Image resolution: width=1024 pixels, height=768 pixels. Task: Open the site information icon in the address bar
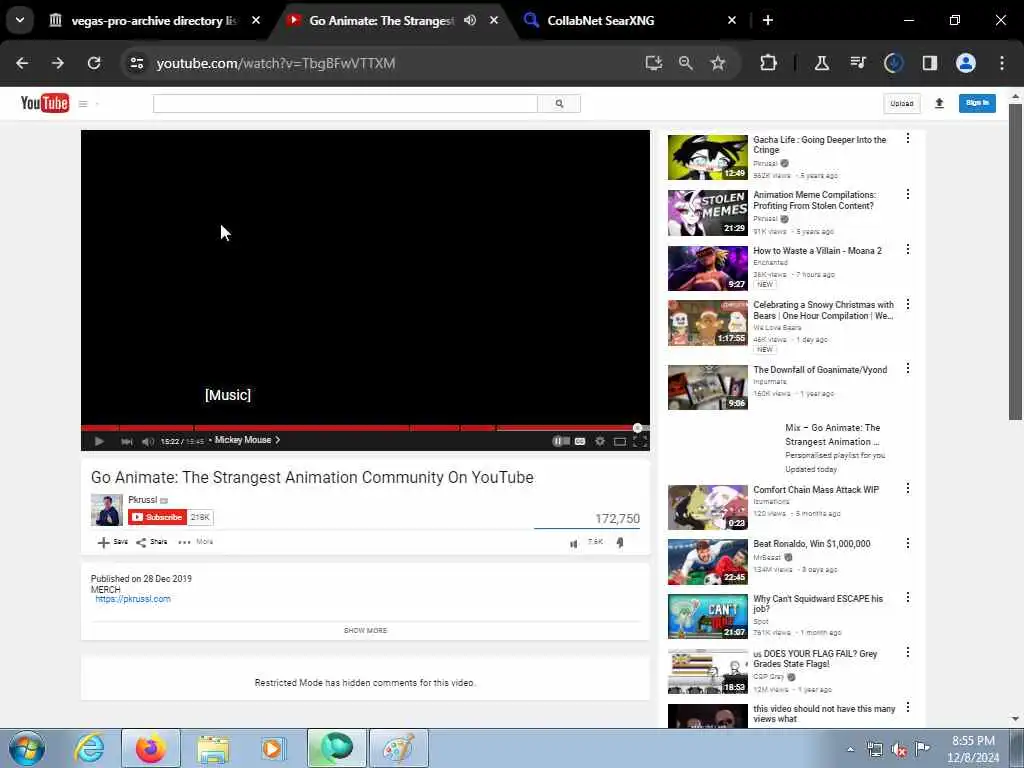pos(136,63)
